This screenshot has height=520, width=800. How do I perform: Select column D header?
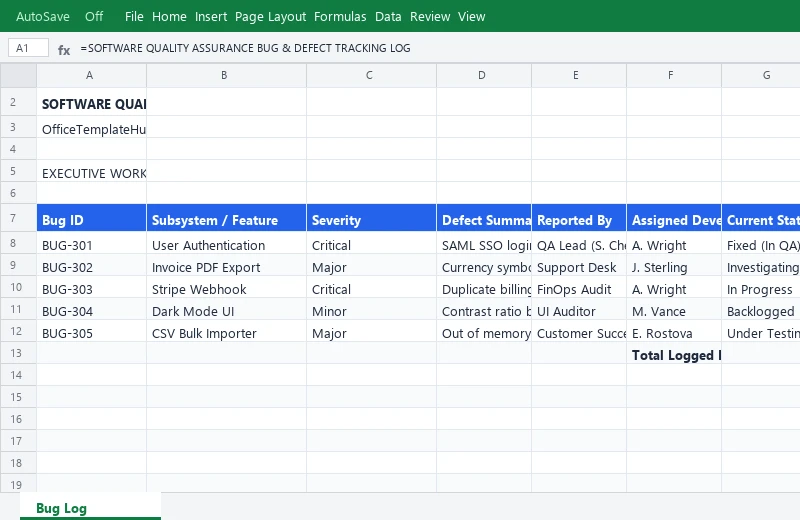click(484, 75)
